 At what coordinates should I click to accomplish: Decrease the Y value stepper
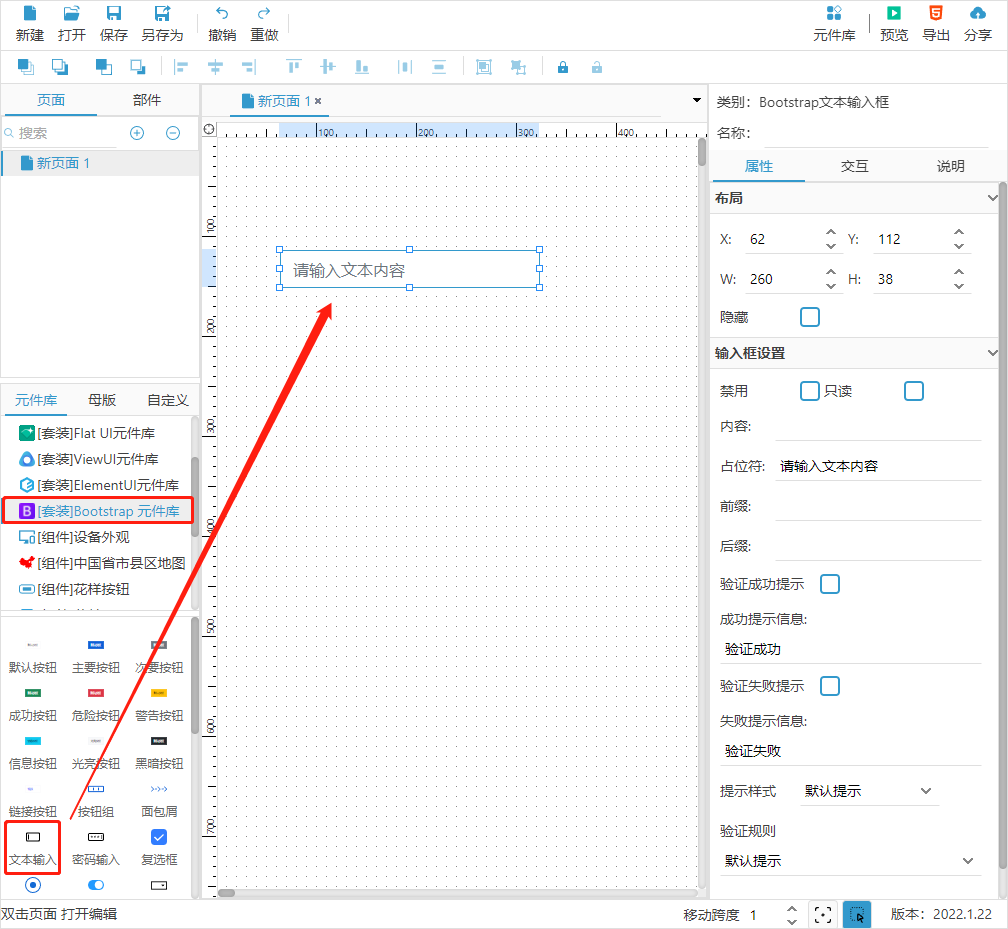tap(958, 246)
